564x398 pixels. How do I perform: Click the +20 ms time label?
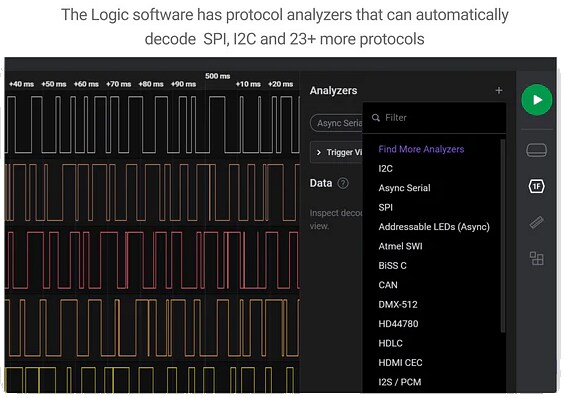[x=280, y=84]
